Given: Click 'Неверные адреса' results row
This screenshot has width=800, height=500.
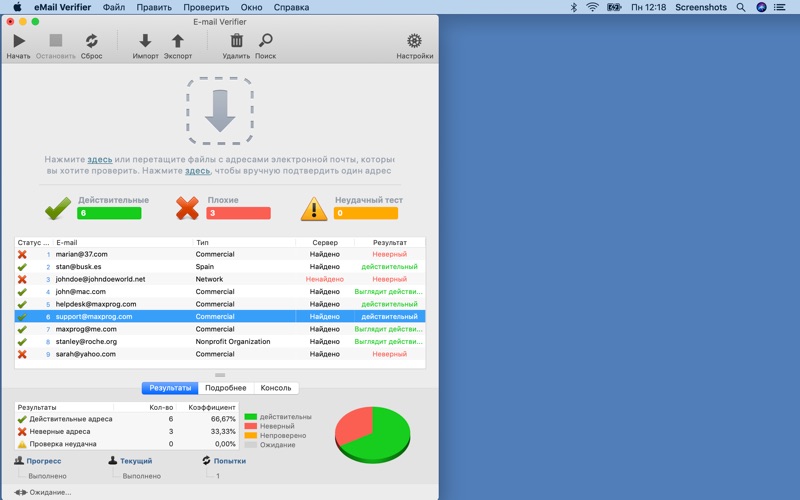Looking at the screenshot, I should tap(127, 432).
